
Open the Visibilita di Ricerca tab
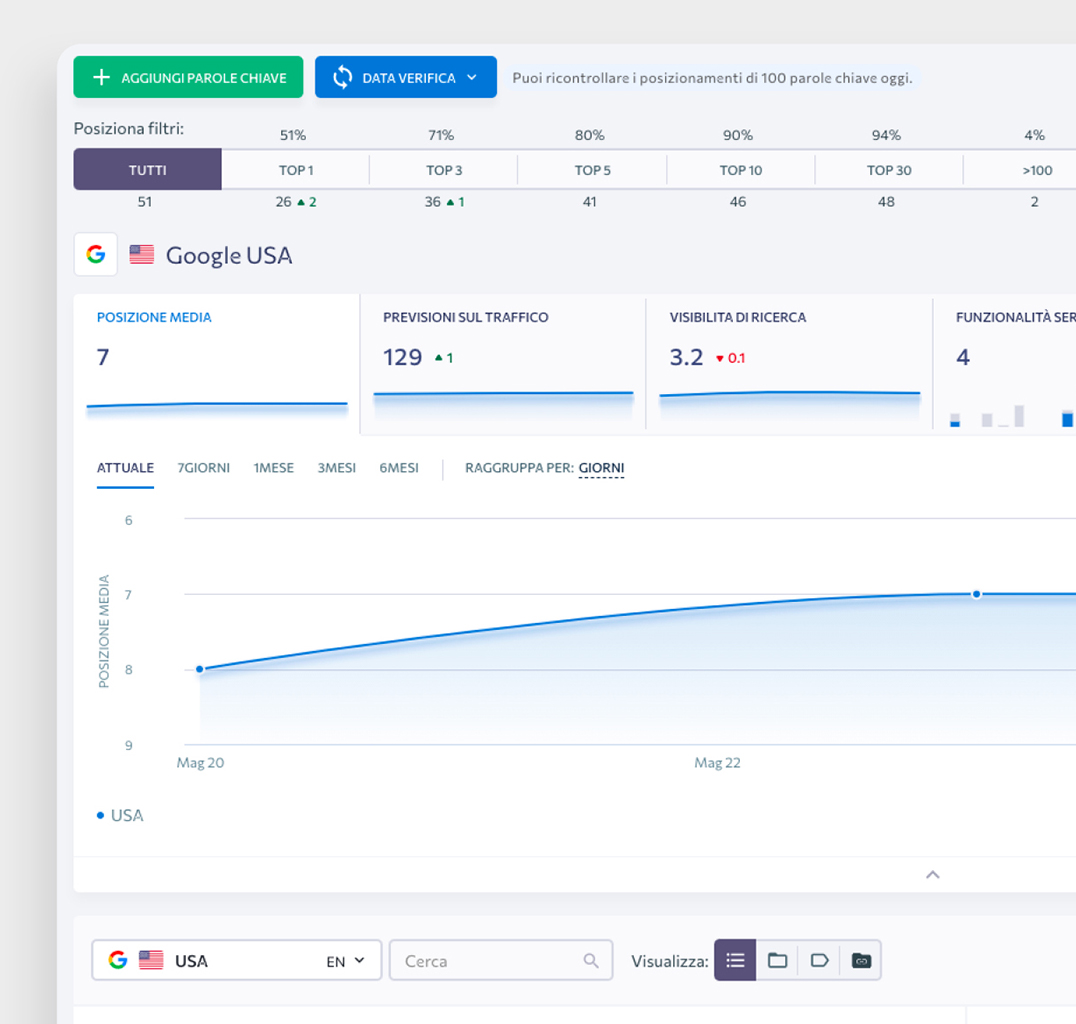(x=789, y=364)
